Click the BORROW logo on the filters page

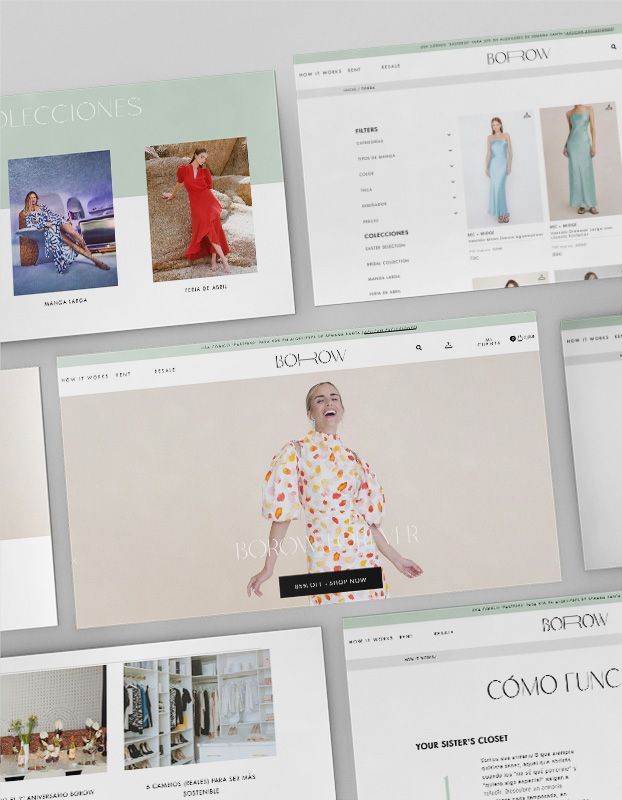(518, 56)
